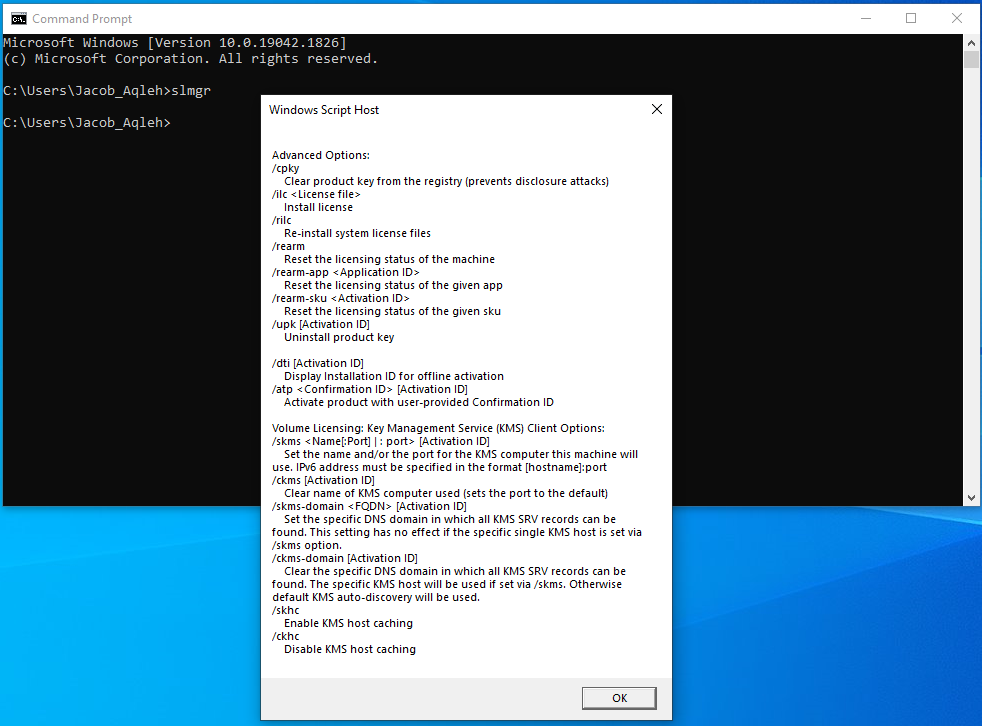Viewport: 982px width, 726px height.
Task: Click the "Command Prompt" window title text
Action: [82, 19]
